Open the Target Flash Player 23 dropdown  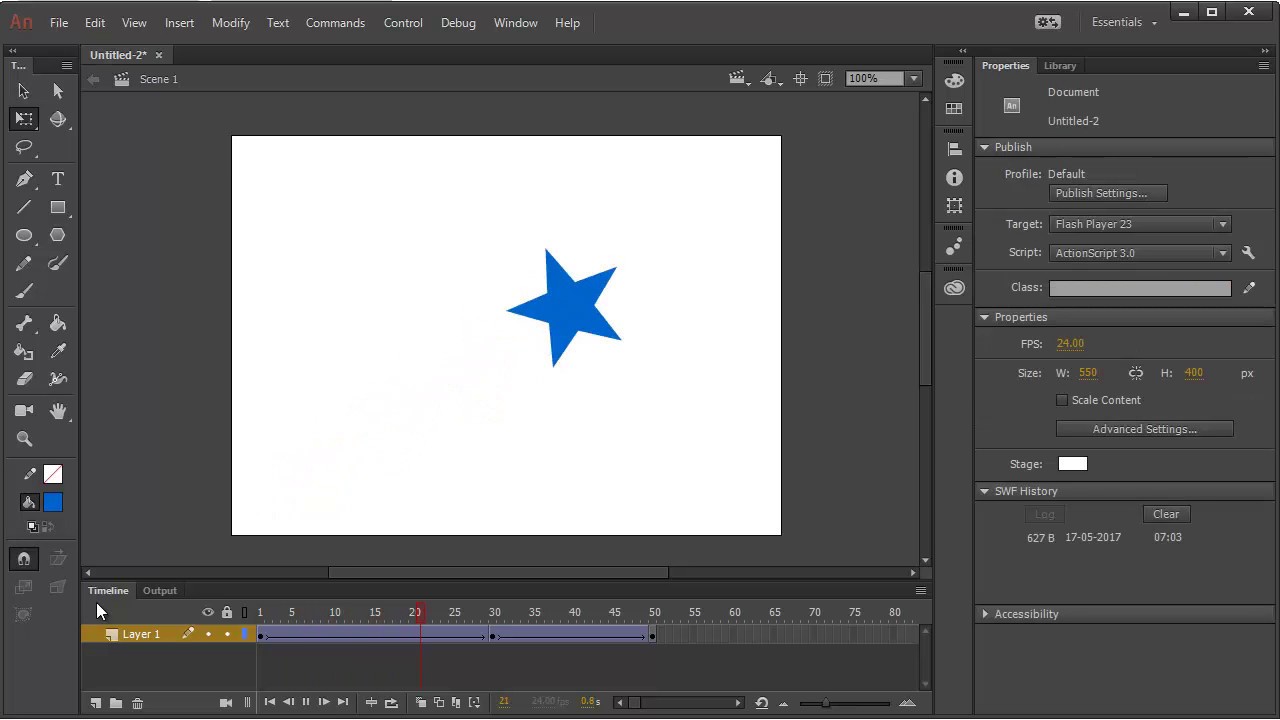click(x=1140, y=225)
